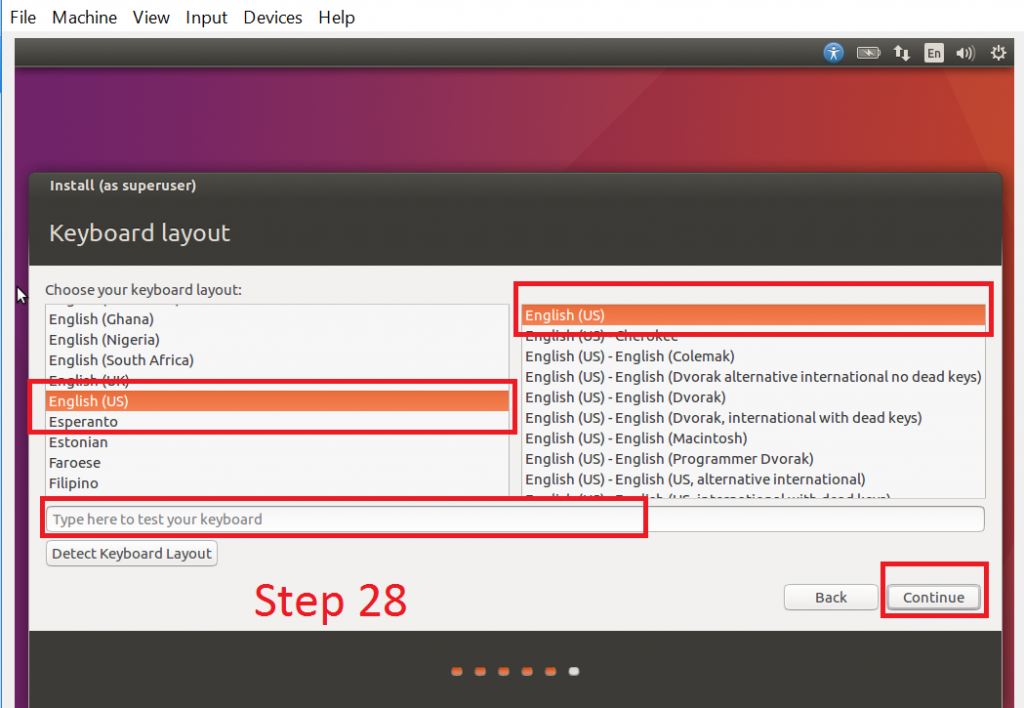1024x708 pixels.
Task: Open the system gear menu
Action: [998, 53]
